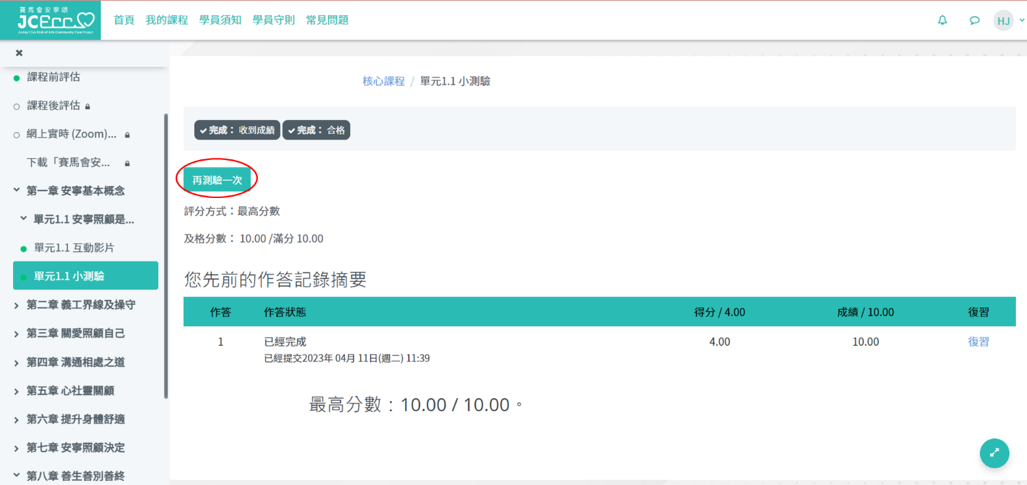Follow the 核心課程 breadcrumb link
The image size is (1027, 485).
pyautogui.click(x=383, y=81)
